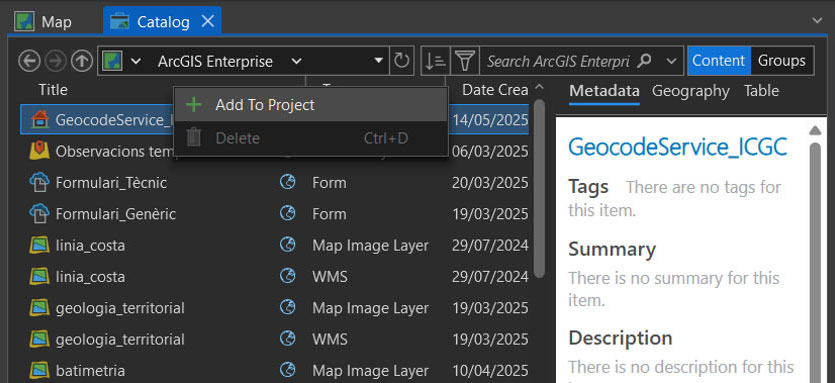Open the Metadata tab
Image resolution: width=835 pixels, height=383 pixels.
[604, 91]
